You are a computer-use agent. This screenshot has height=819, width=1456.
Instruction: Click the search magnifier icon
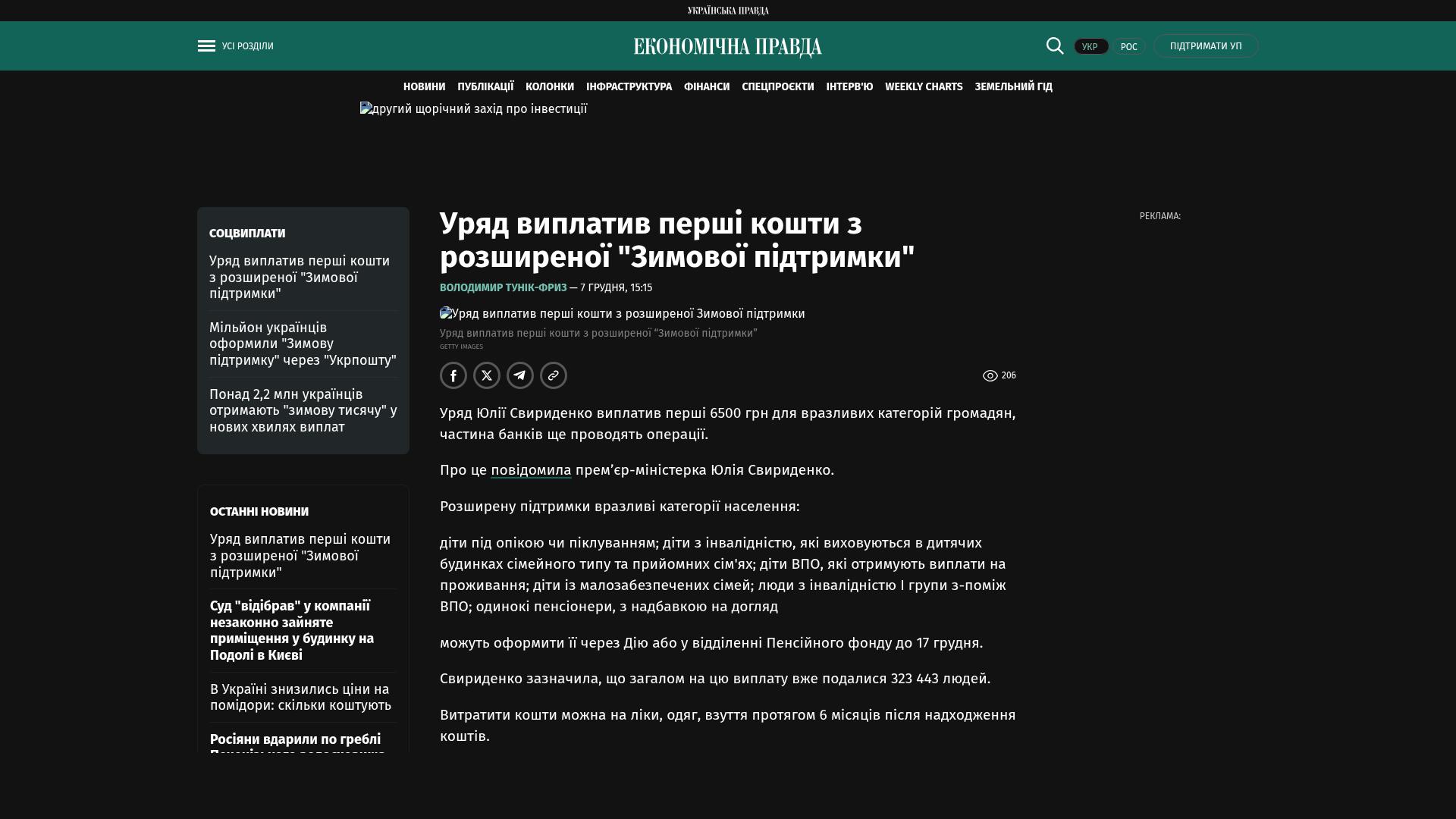(x=1055, y=45)
